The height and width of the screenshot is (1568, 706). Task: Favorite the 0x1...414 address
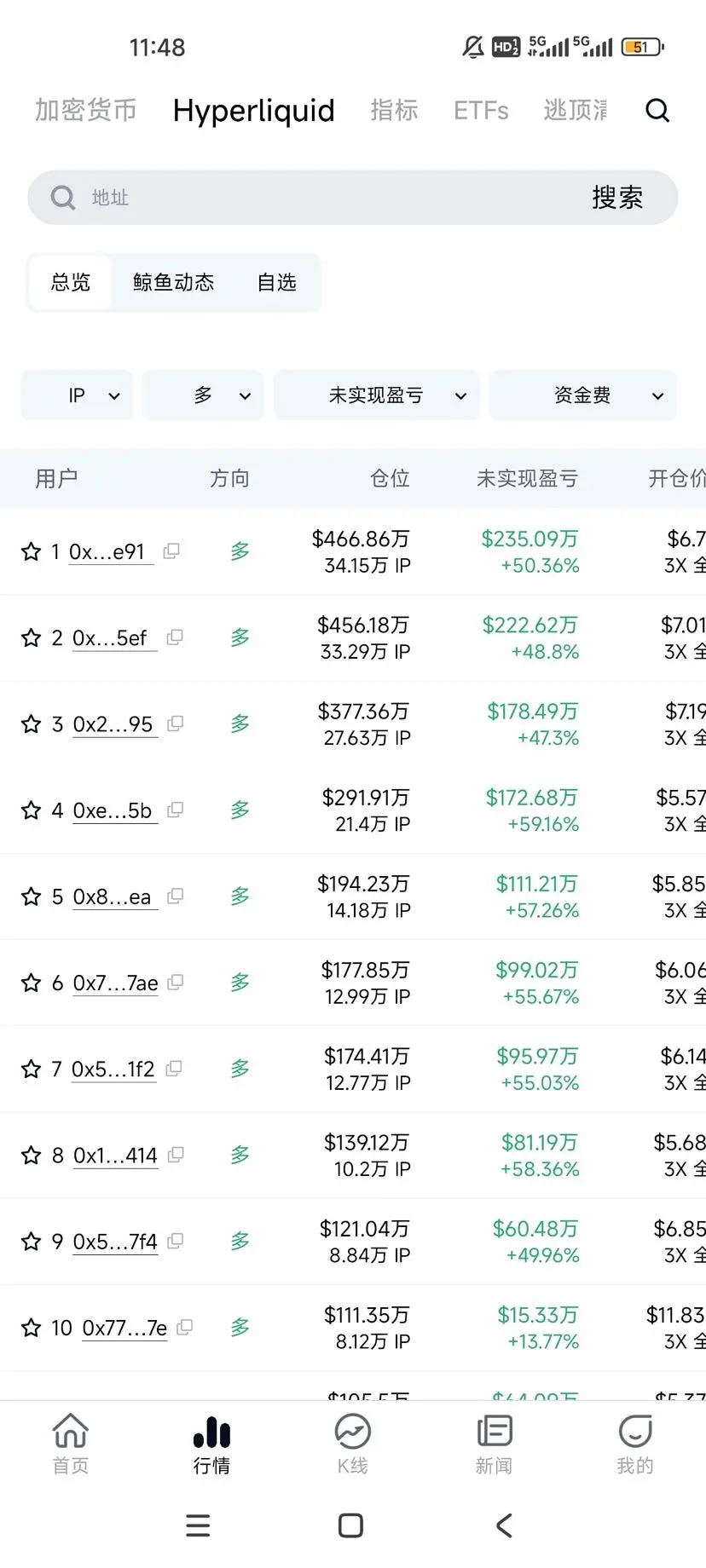pos(32,1155)
